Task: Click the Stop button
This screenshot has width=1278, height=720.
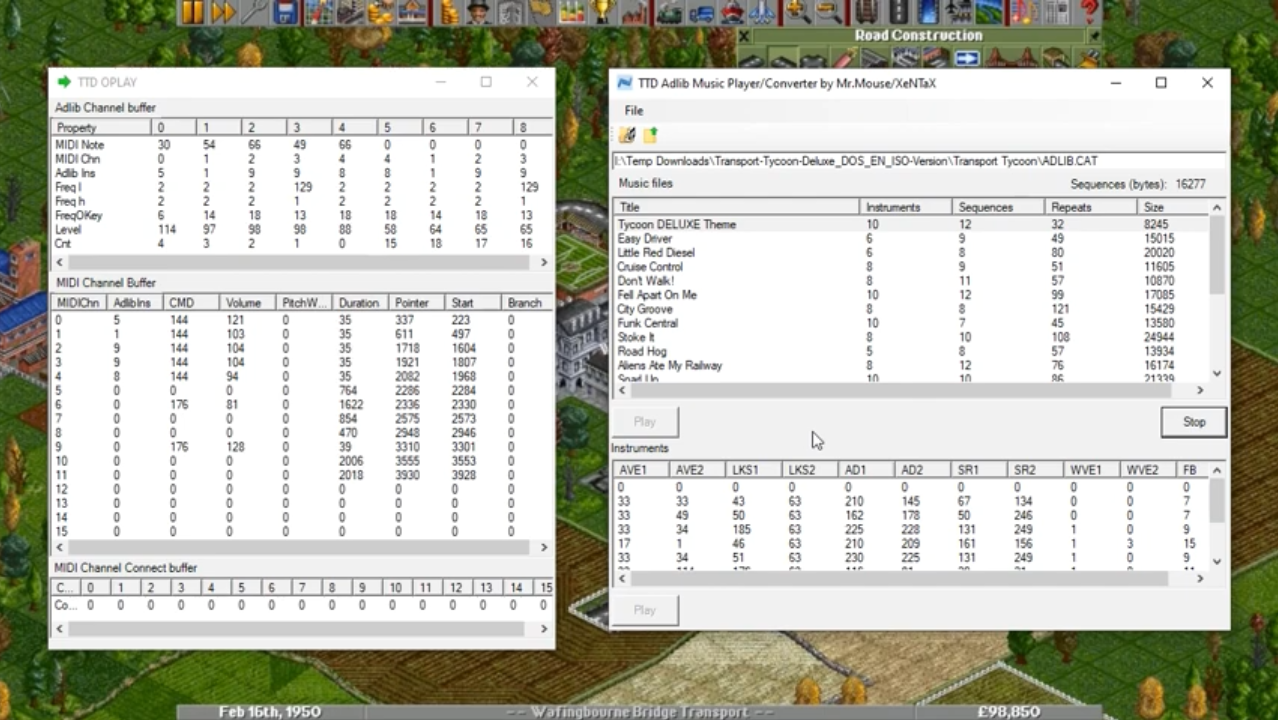Action: pyautogui.click(x=1194, y=422)
